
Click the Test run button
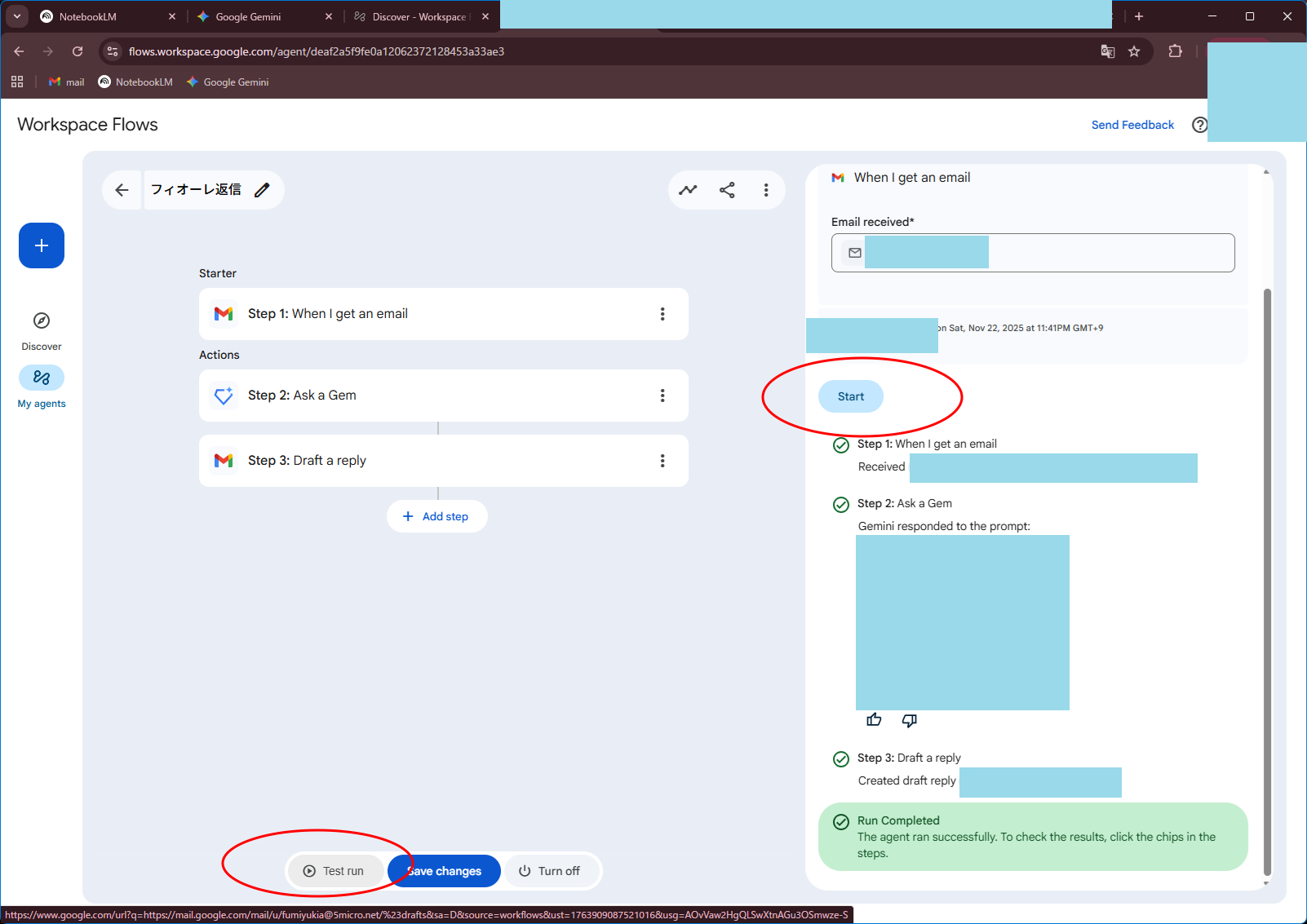(x=334, y=871)
